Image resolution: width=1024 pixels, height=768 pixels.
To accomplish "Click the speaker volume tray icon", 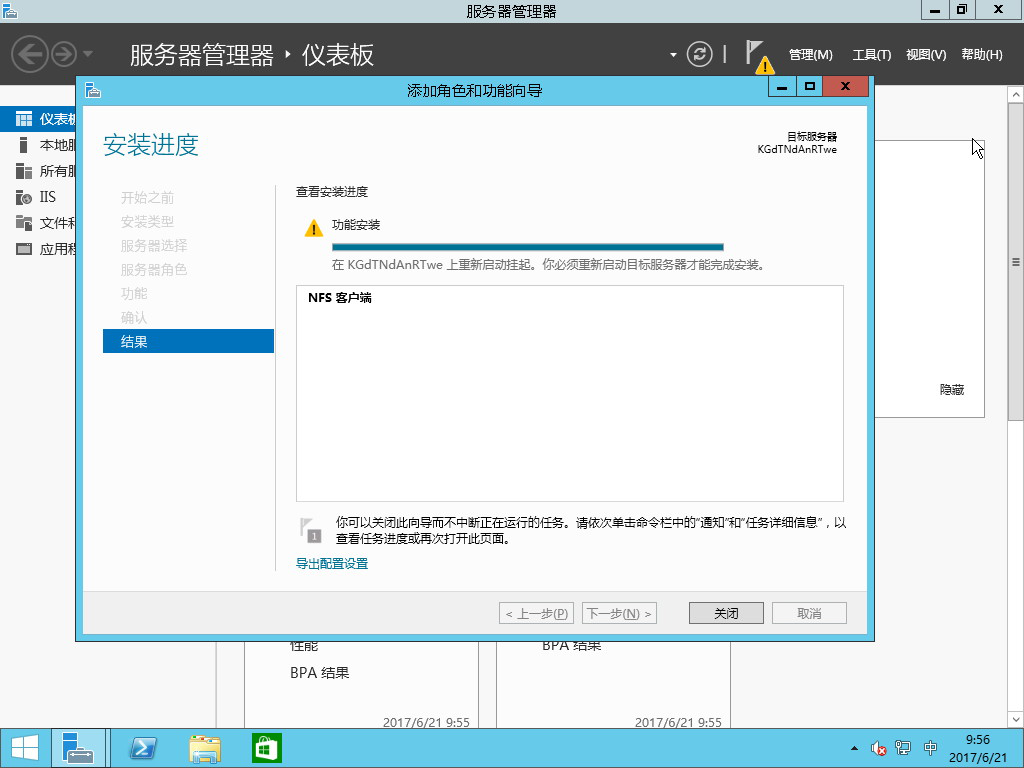I will point(879,748).
